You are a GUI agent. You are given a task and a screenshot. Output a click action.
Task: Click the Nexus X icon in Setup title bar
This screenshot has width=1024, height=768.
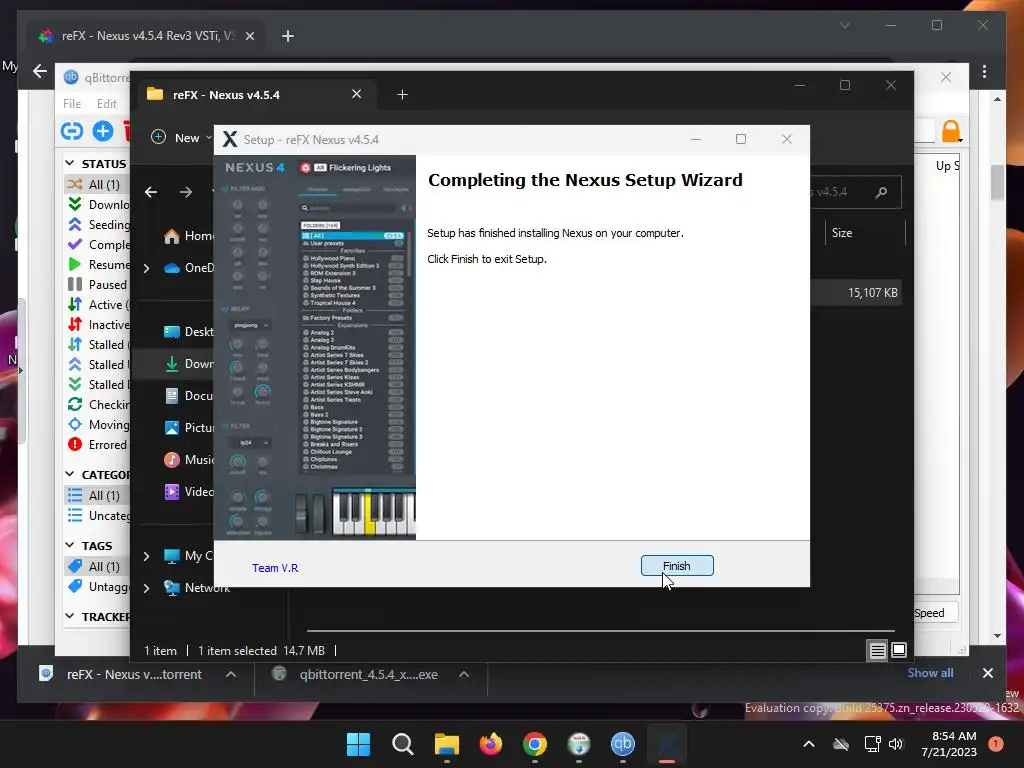pyautogui.click(x=230, y=139)
